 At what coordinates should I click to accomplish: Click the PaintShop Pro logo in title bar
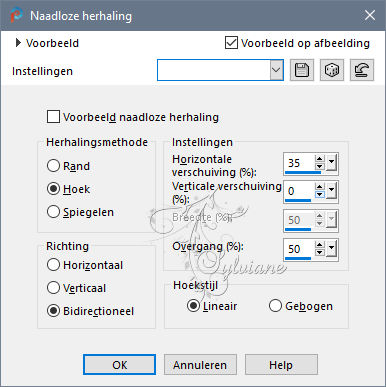tap(16, 15)
